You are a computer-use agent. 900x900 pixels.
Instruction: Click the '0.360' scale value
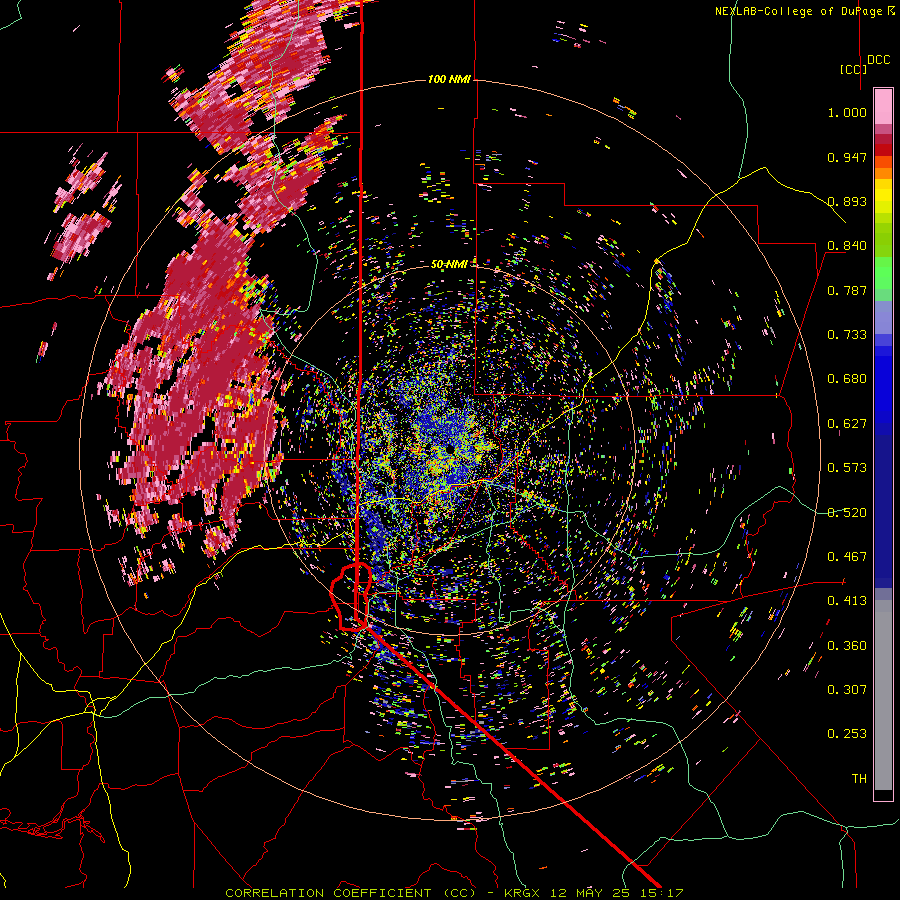coord(847,646)
